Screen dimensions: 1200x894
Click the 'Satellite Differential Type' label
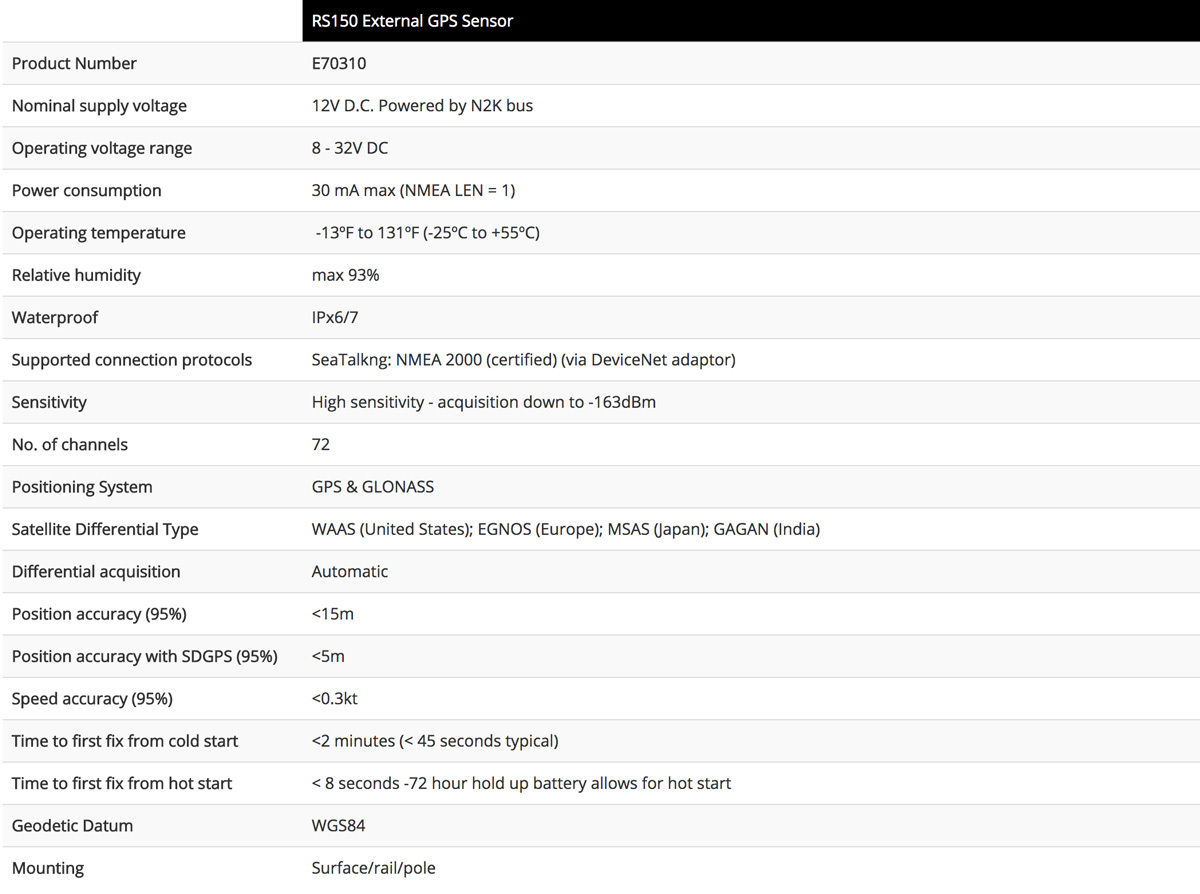click(x=105, y=529)
